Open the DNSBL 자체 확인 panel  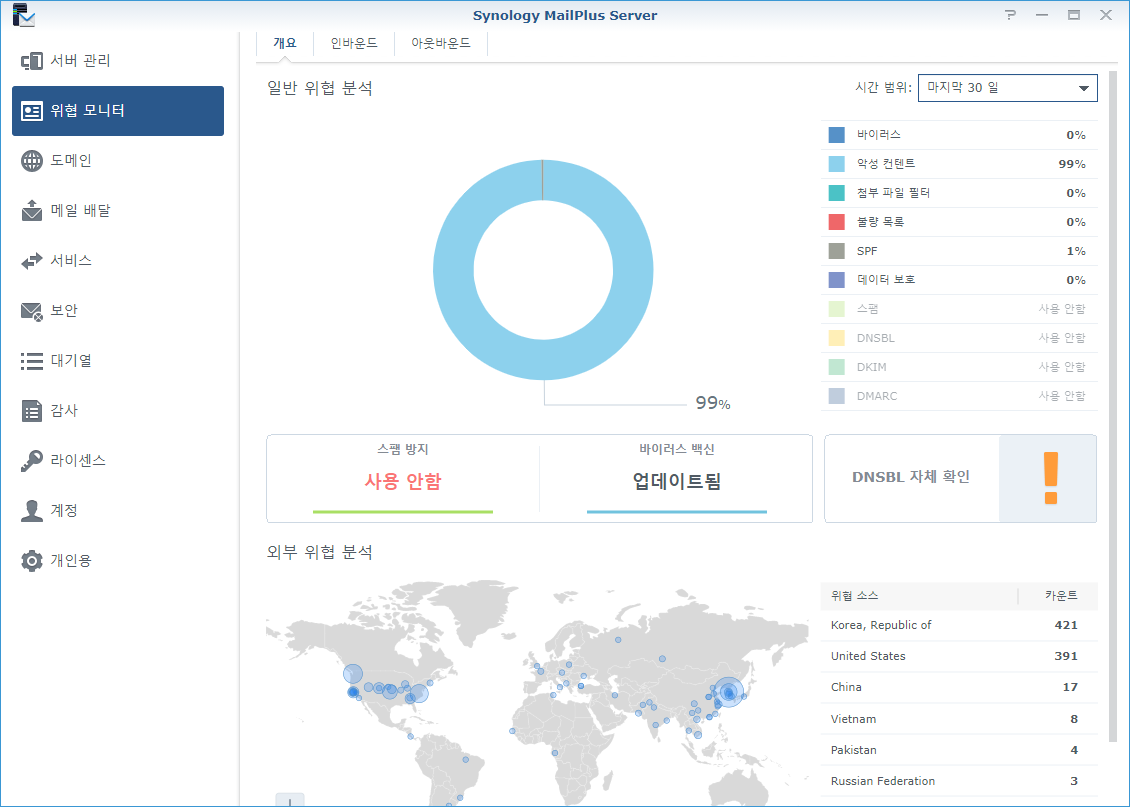[x=960, y=478]
